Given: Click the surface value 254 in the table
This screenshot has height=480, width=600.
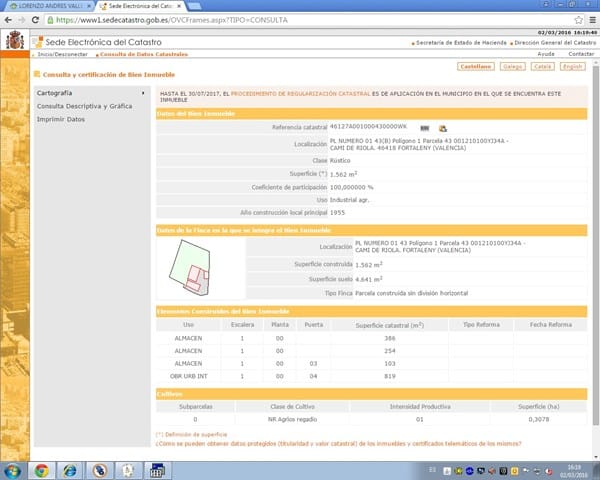Looking at the screenshot, I should tap(390, 351).
